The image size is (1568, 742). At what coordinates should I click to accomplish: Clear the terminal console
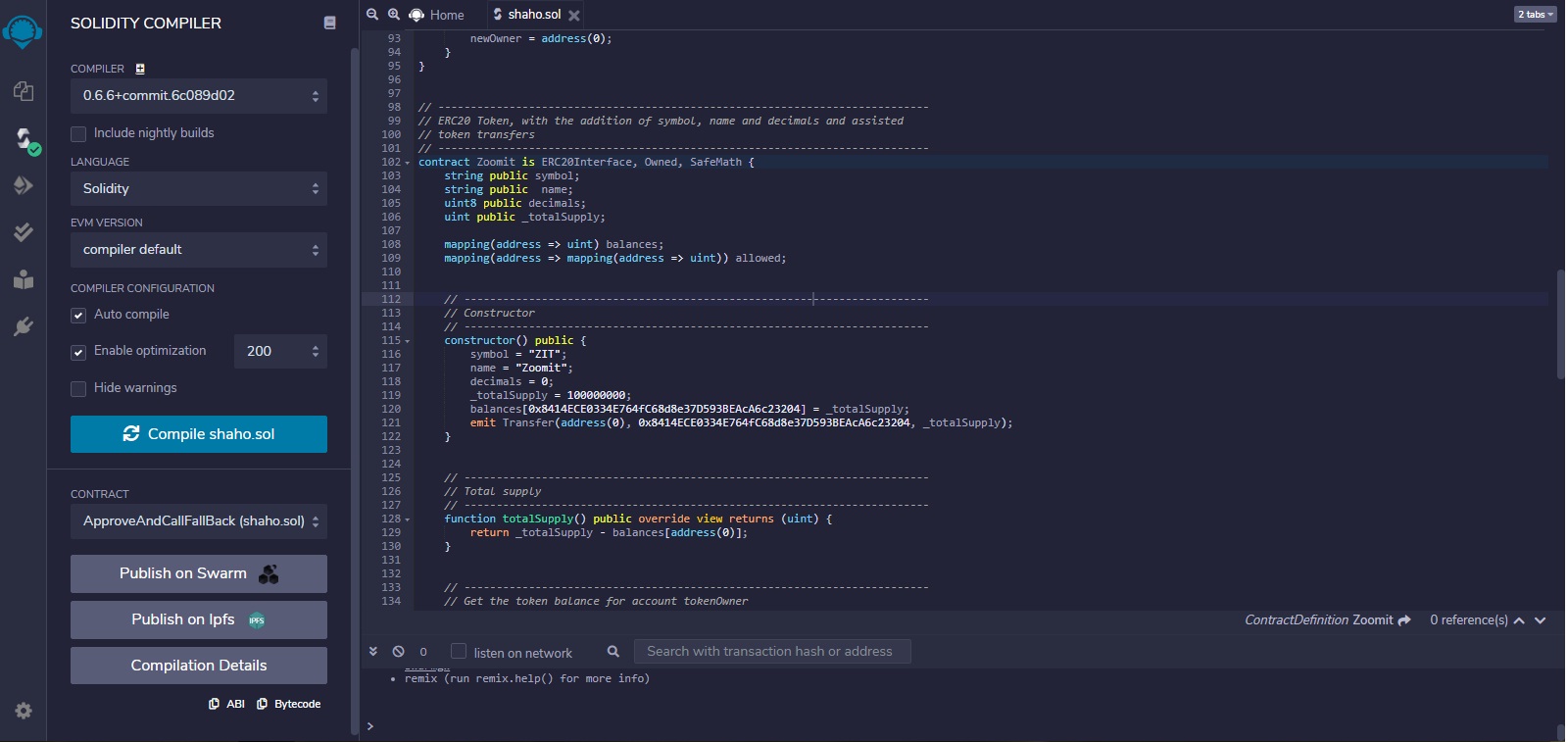click(398, 652)
